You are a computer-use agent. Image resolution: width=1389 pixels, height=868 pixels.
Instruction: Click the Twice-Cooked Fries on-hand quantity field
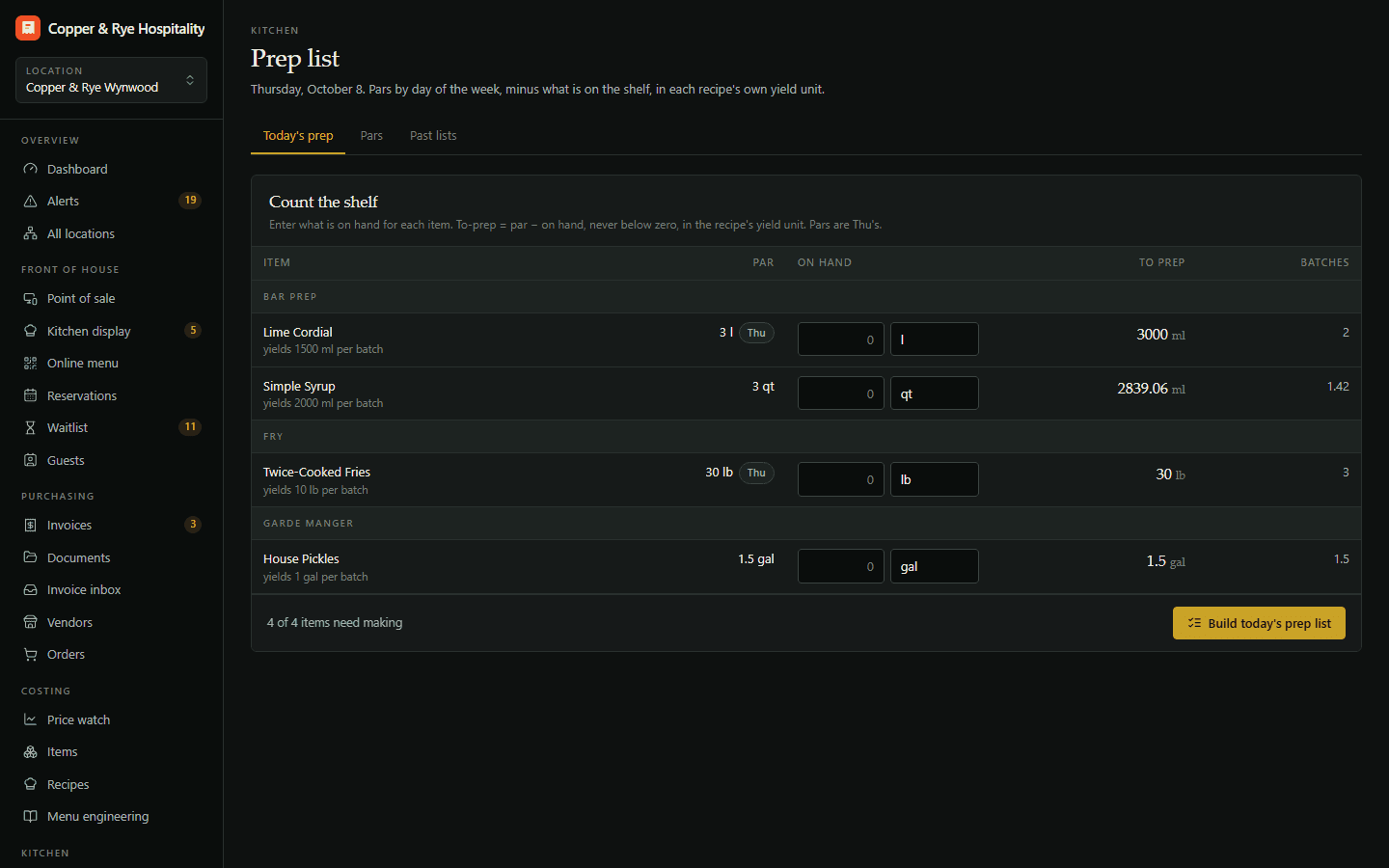tap(841, 479)
